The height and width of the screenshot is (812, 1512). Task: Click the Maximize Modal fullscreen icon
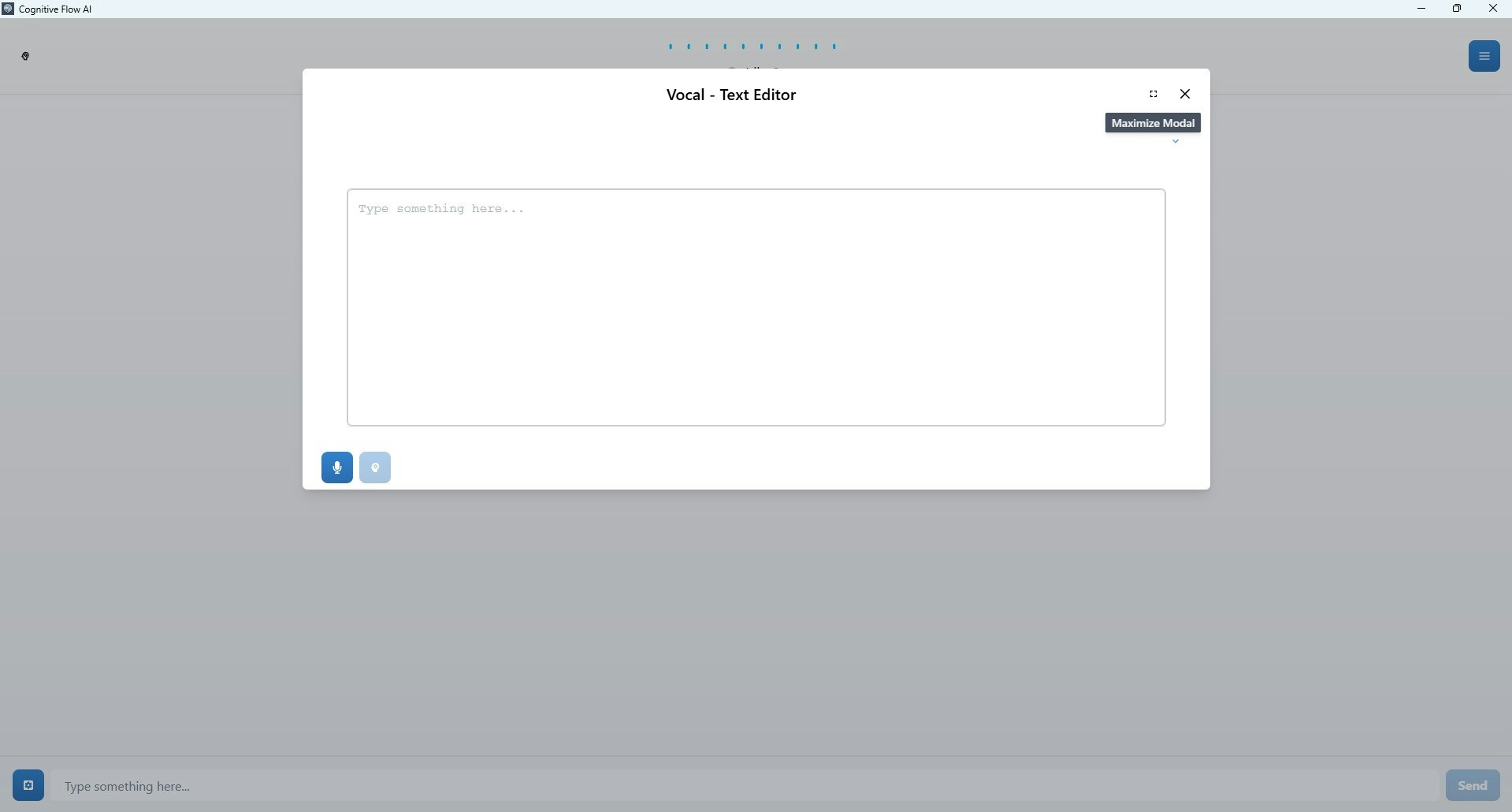point(1153,93)
